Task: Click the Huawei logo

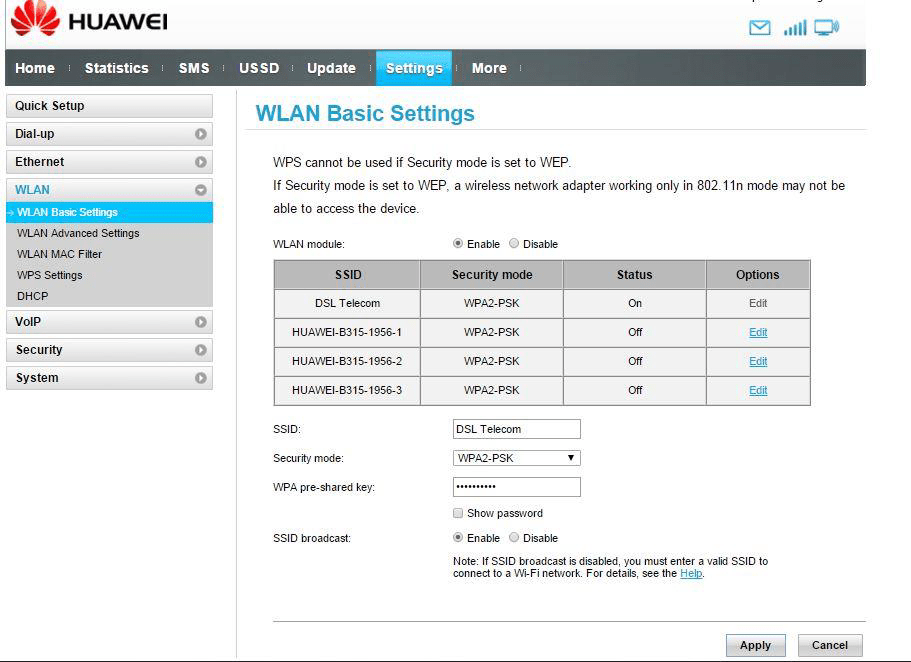Action: coord(89,21)
